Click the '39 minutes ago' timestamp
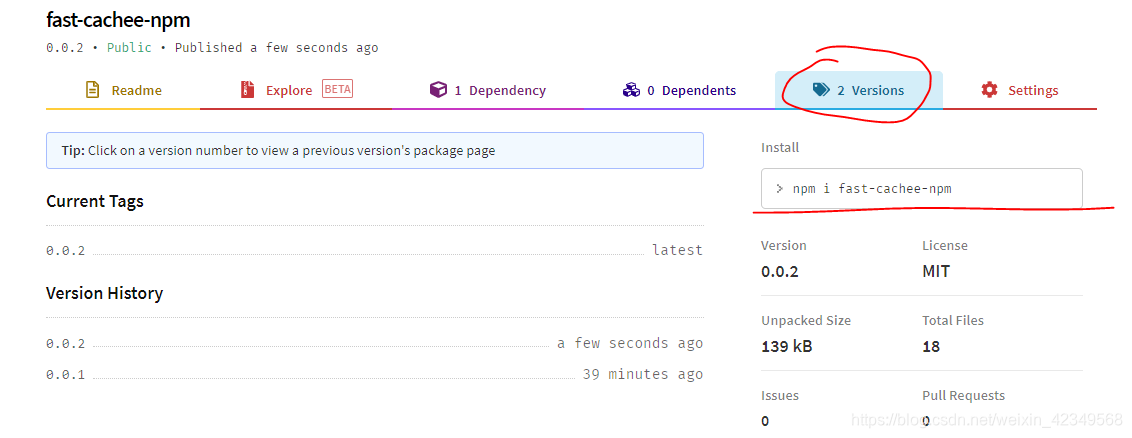 pyautogui.click(x=643, y=375)
